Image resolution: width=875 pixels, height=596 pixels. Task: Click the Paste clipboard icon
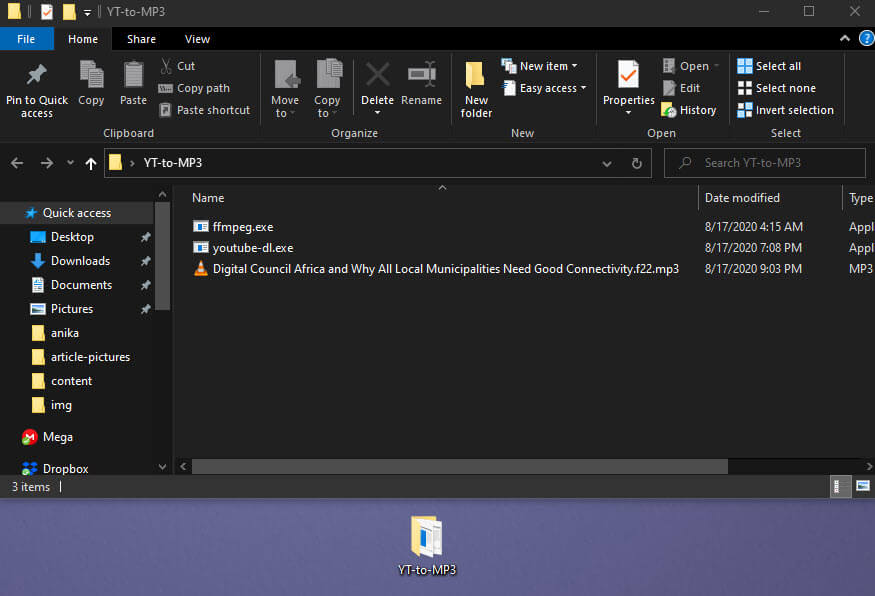pos(133,76)
